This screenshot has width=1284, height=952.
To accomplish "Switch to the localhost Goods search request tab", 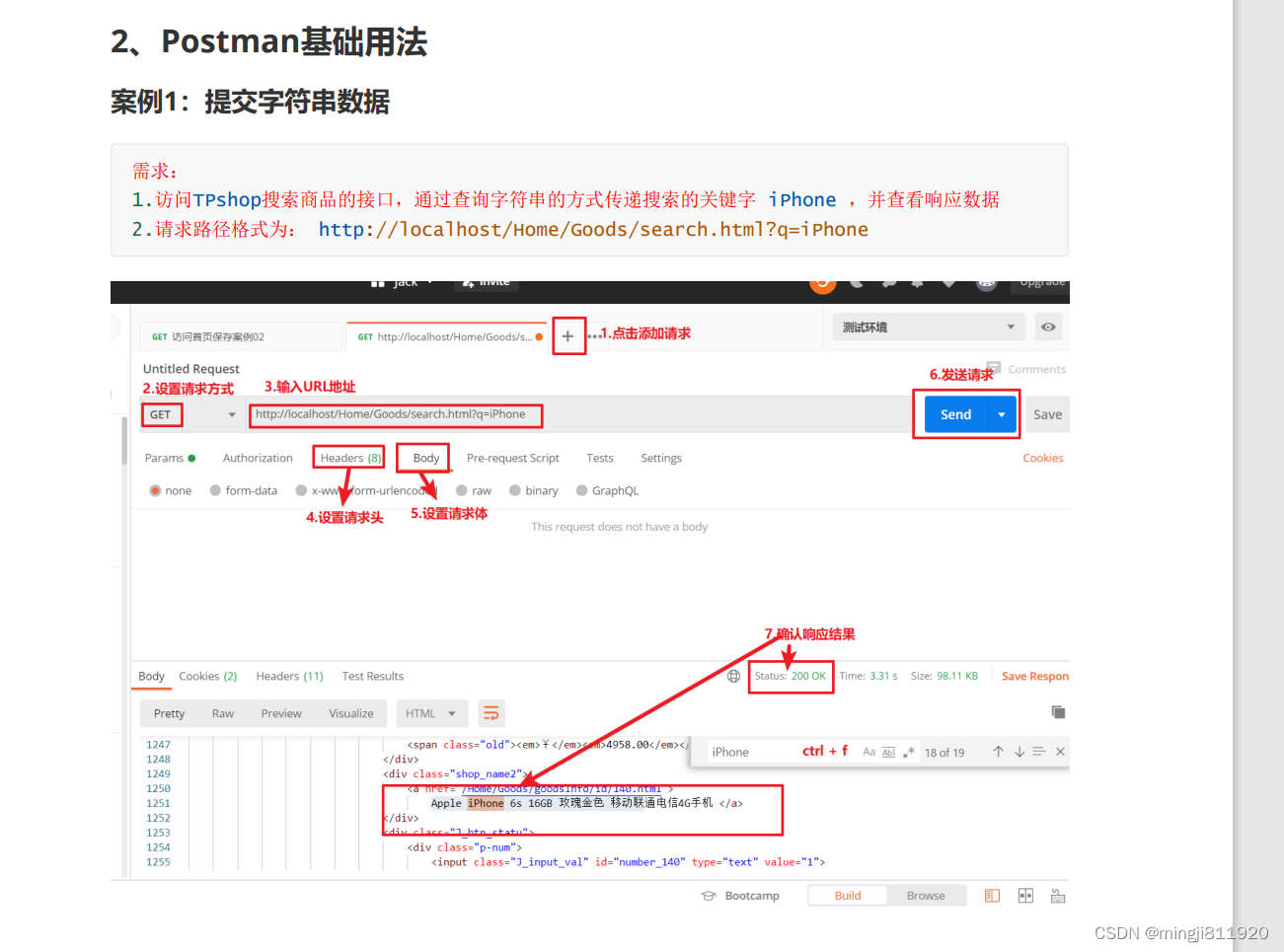I will (x=446, y=336).
